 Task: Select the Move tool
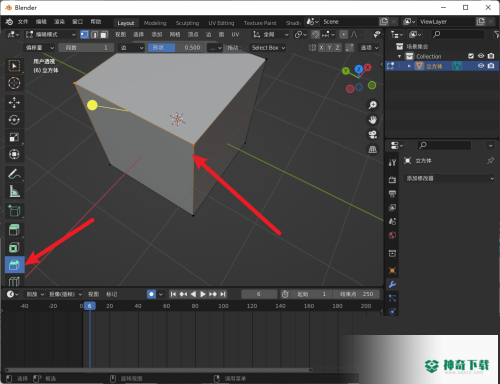14,102
